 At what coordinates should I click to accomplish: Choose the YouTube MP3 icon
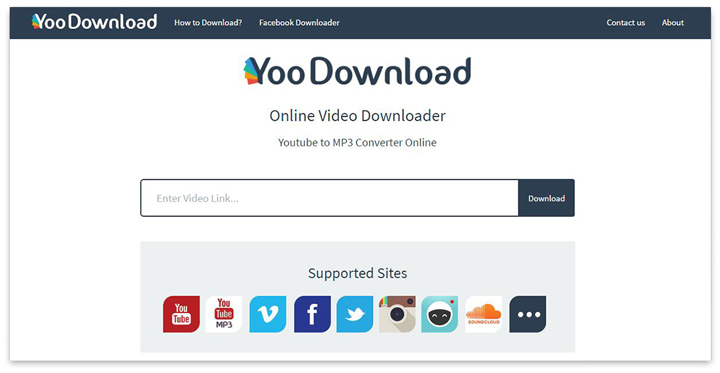pos(224,314)
